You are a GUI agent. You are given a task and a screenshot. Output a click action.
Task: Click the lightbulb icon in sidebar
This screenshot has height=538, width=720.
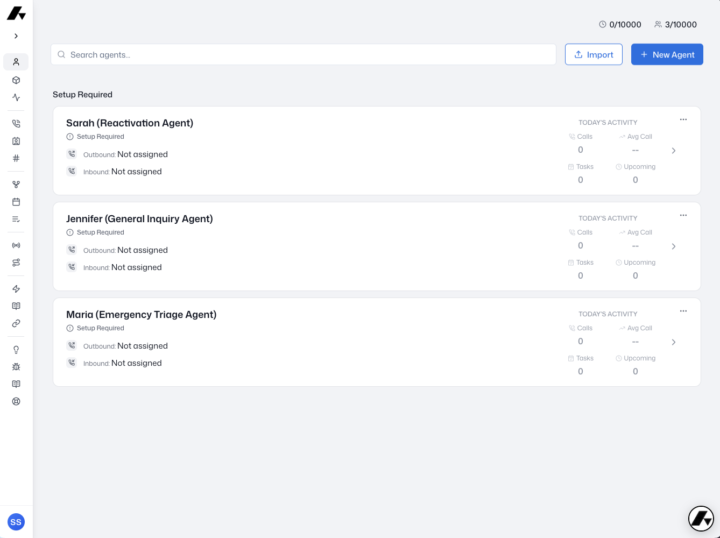coord(16,350)
